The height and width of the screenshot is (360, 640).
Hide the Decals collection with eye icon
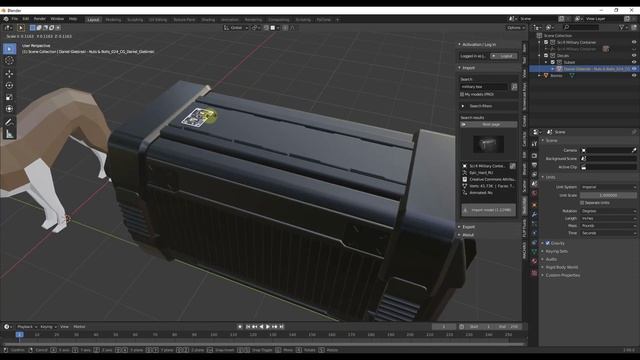tap(634, 56)
